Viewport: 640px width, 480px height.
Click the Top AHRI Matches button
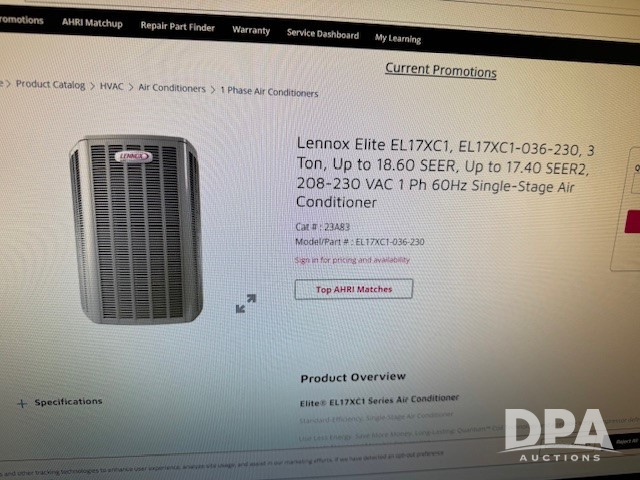click(x=354, y=289)
